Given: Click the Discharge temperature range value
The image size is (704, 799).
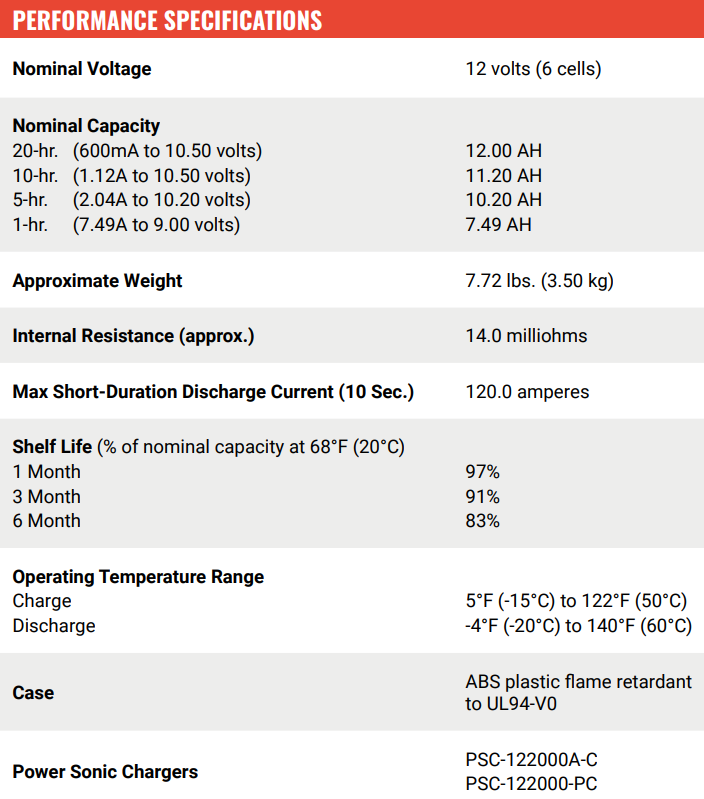Looking at the screenshot, I should coord(579,626).
